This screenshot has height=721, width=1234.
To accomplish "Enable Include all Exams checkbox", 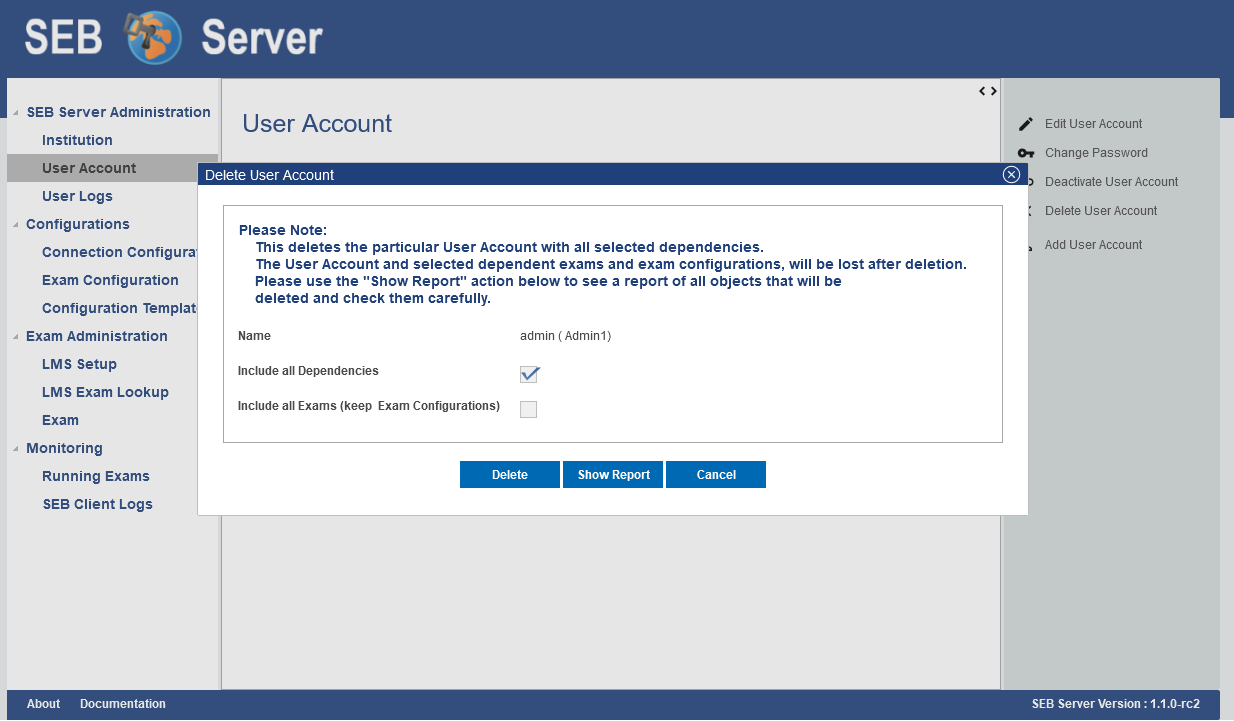I will [529, 409].
